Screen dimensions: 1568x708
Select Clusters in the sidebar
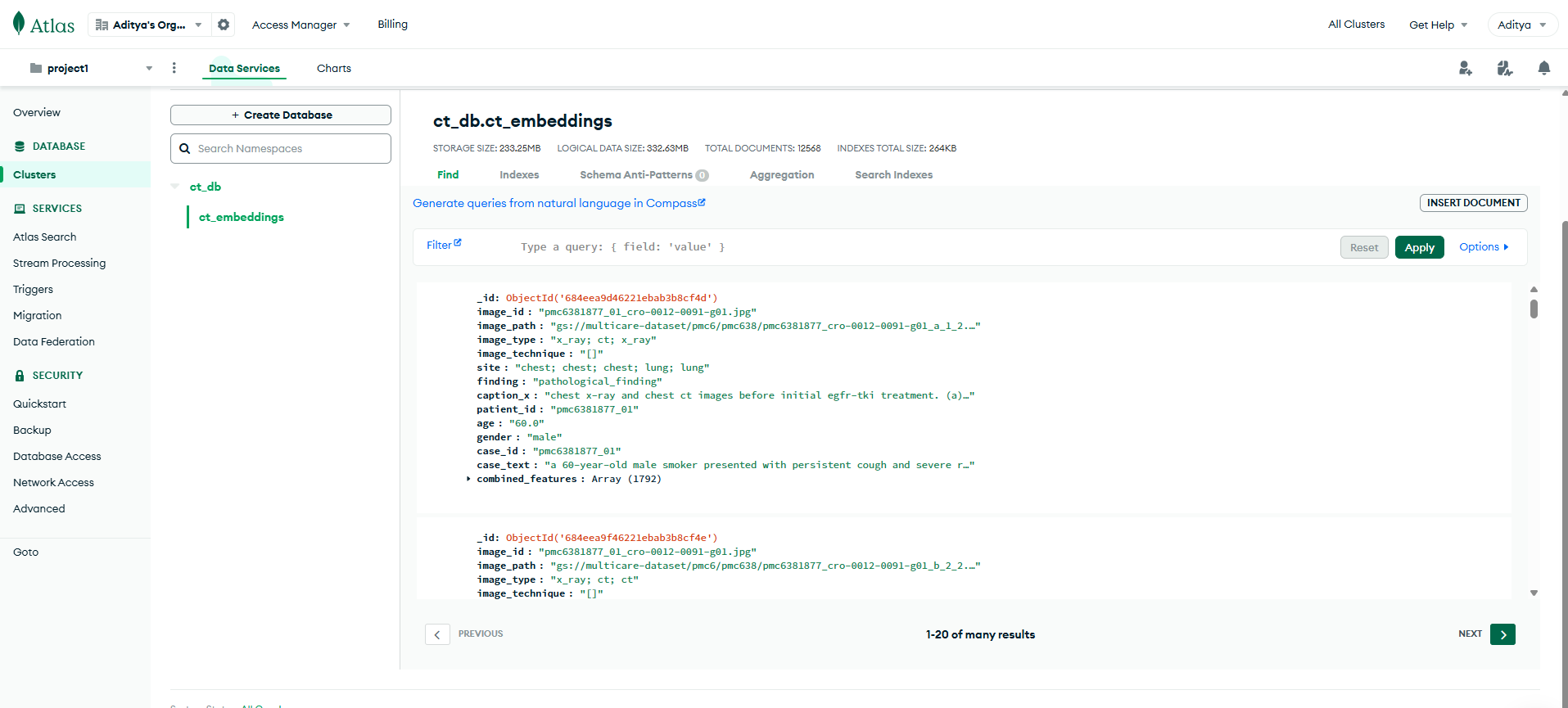tap(34, 174)
